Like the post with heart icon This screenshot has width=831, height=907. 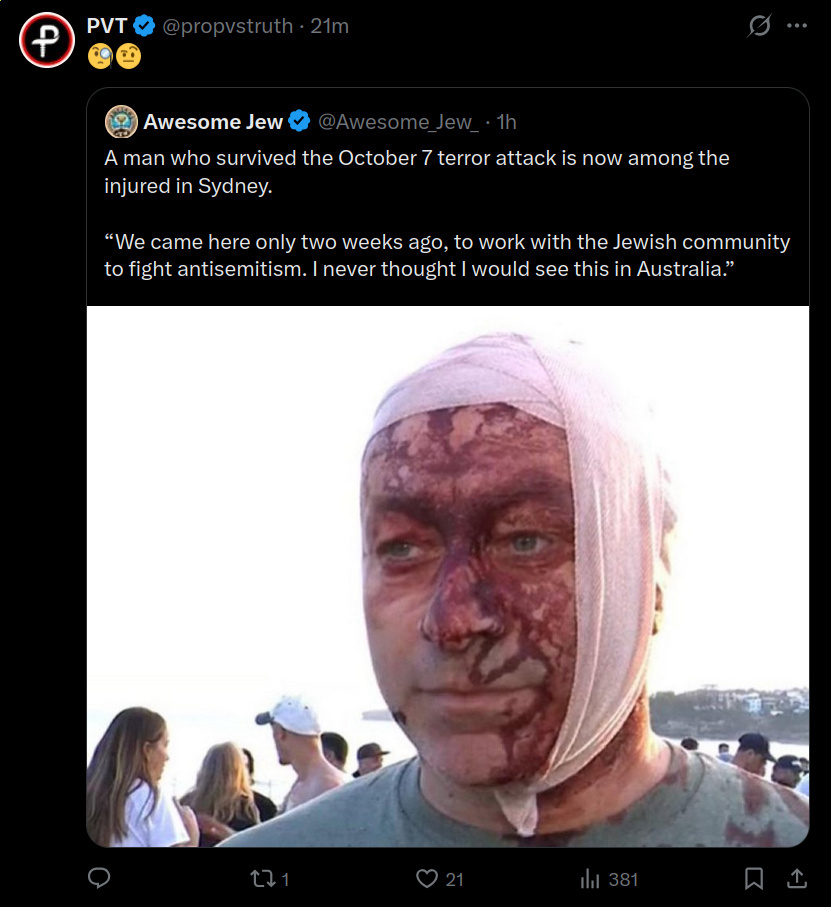[428, 879]
